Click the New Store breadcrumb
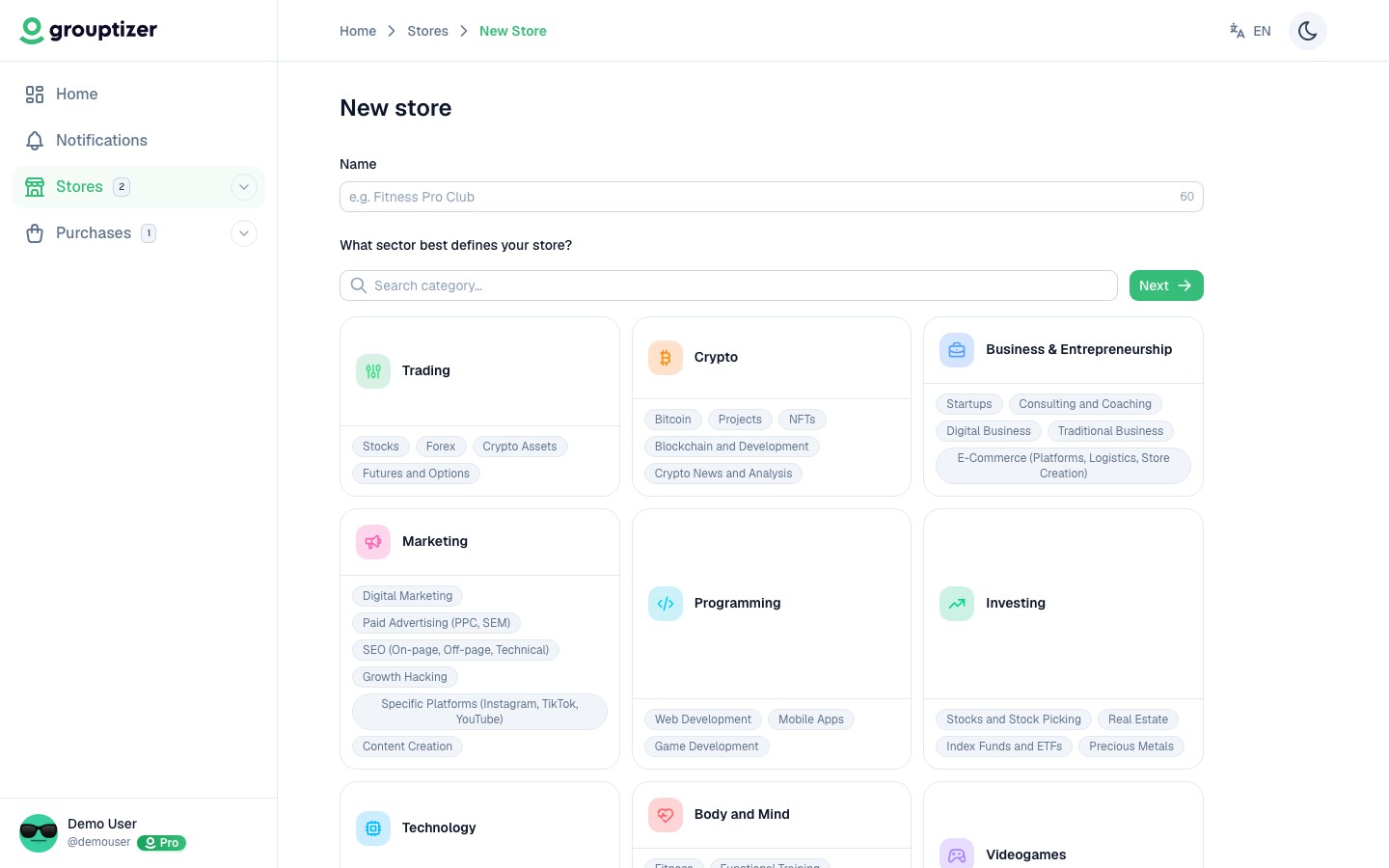The image size is (1389, 868). pyautogui.click(x=513, y=31)
